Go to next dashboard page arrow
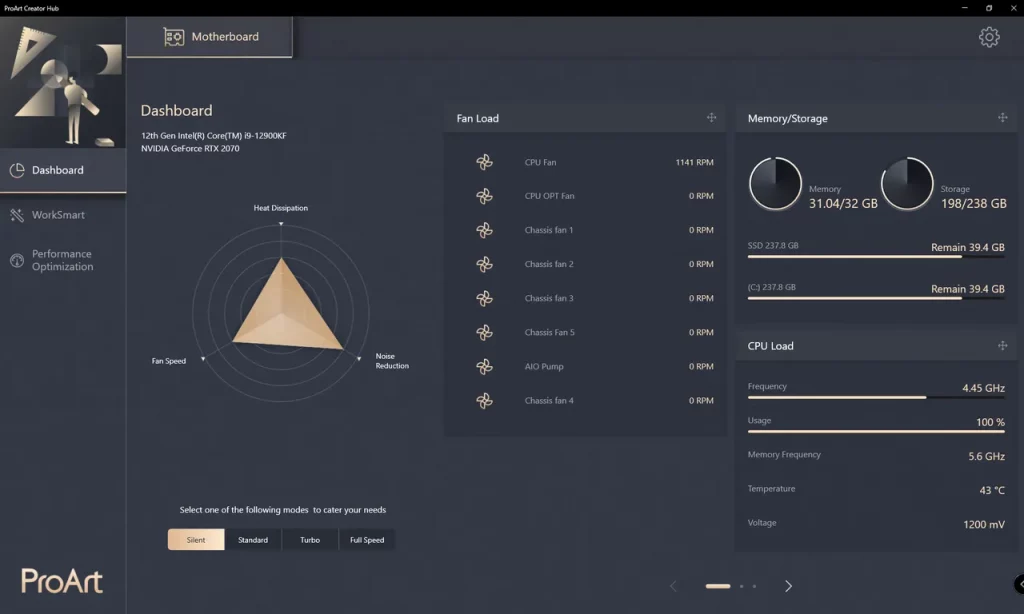 coord(788,586)
